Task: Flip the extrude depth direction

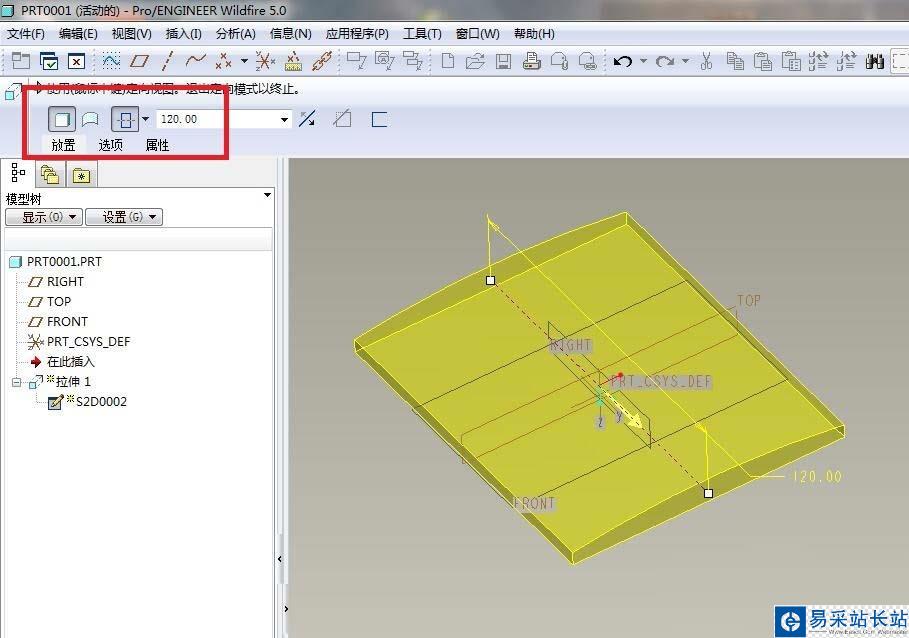Action: click(x=307, y=119)
